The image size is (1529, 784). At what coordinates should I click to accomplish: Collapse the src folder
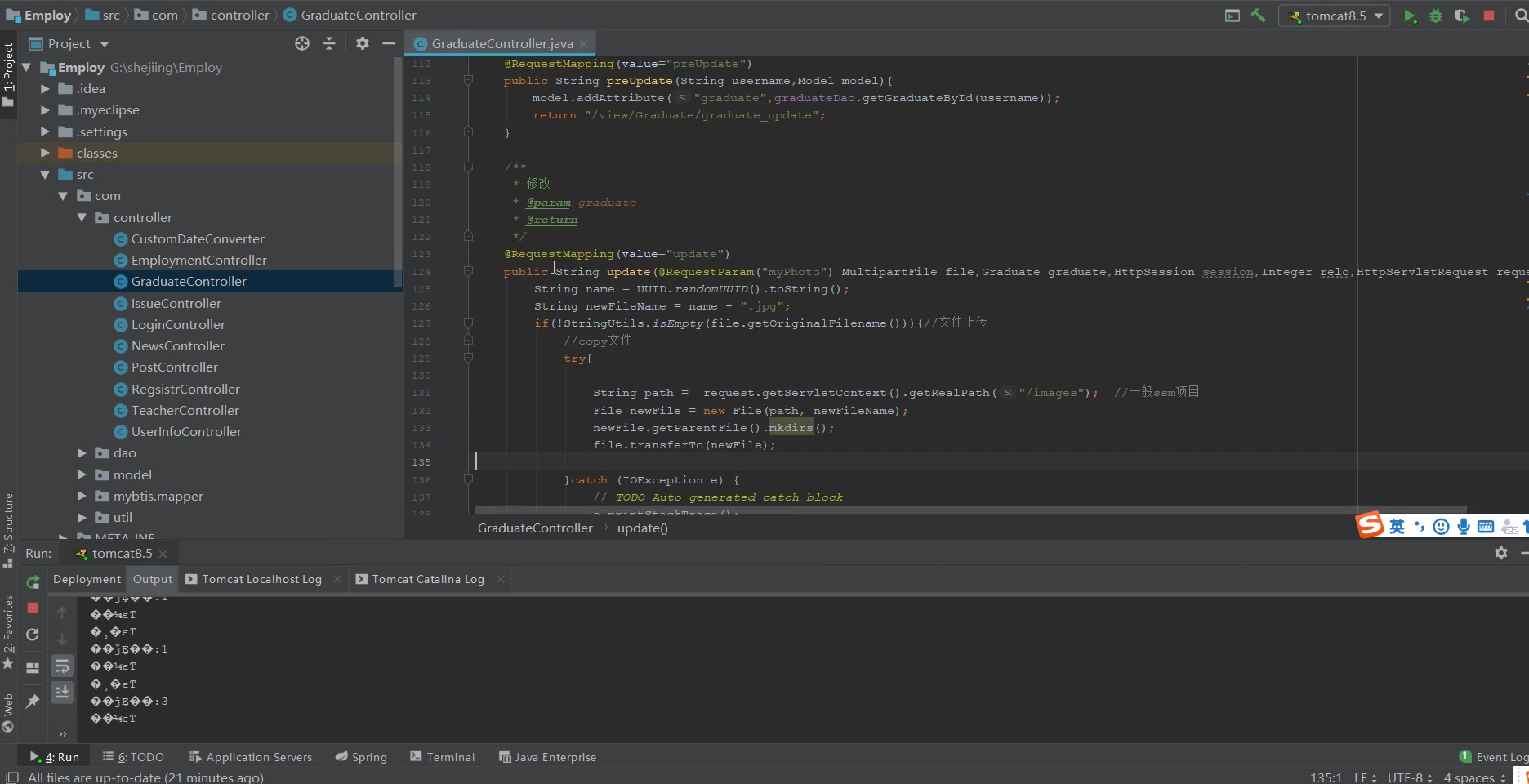pyautogui.click(x=45, y=174)
